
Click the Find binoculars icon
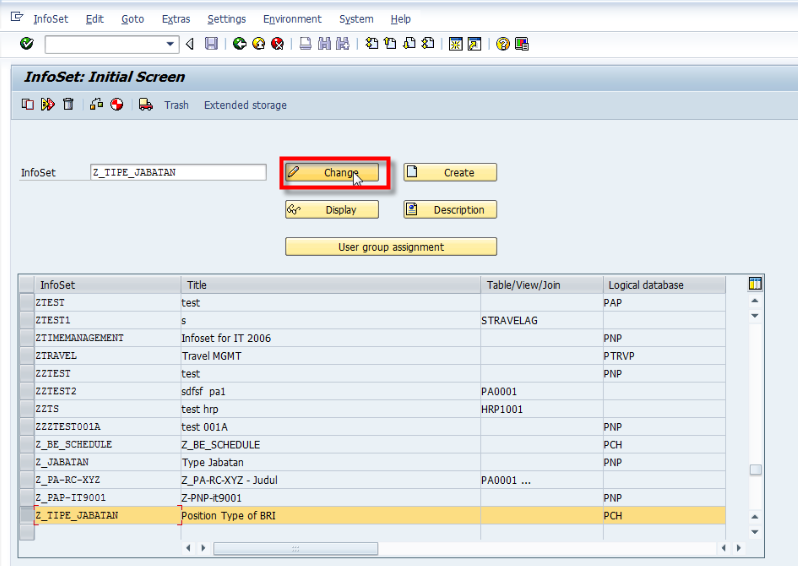(324, 44)
